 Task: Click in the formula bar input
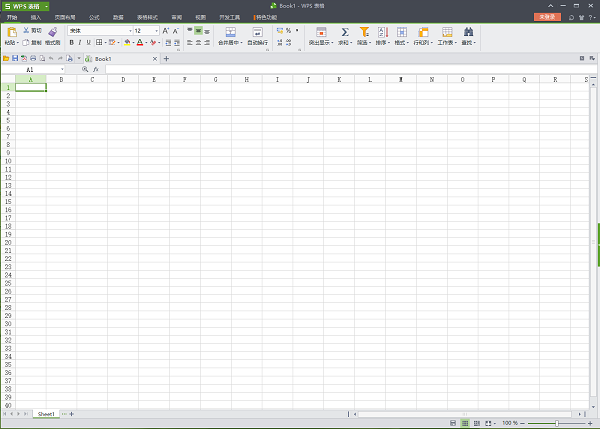(x=351, y=69)
